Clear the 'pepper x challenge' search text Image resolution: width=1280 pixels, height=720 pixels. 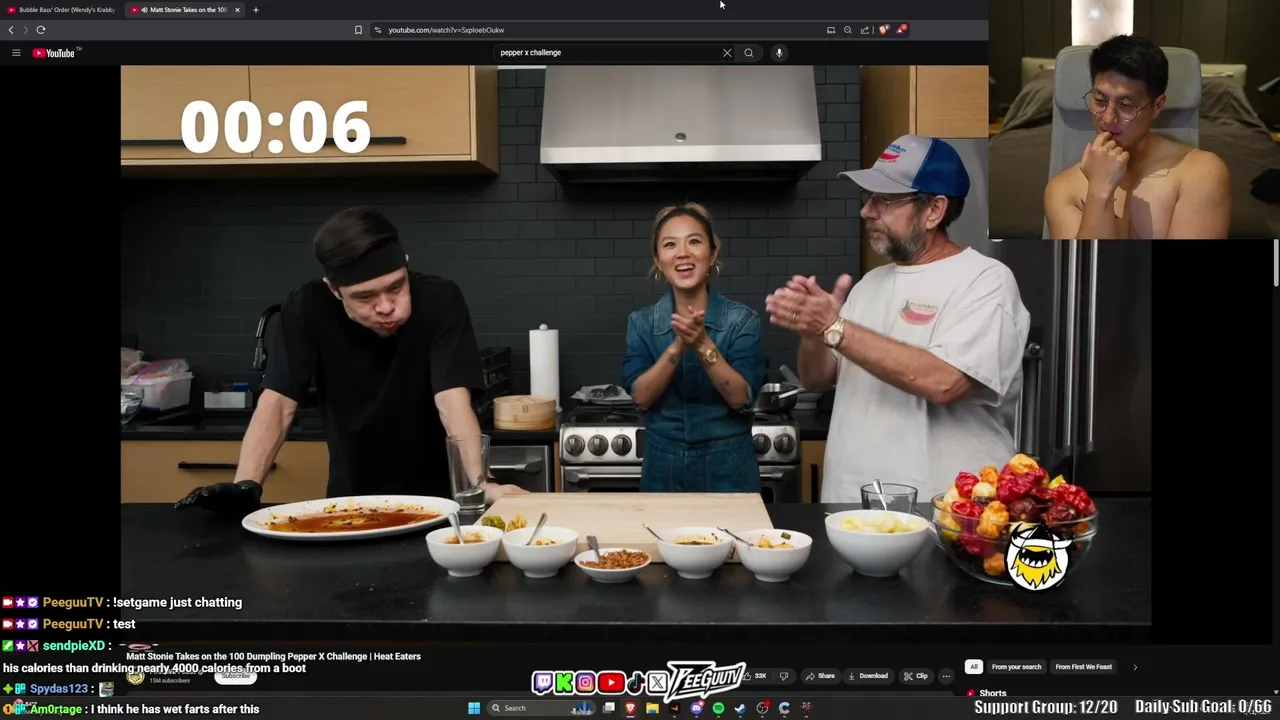pos(727,53)
